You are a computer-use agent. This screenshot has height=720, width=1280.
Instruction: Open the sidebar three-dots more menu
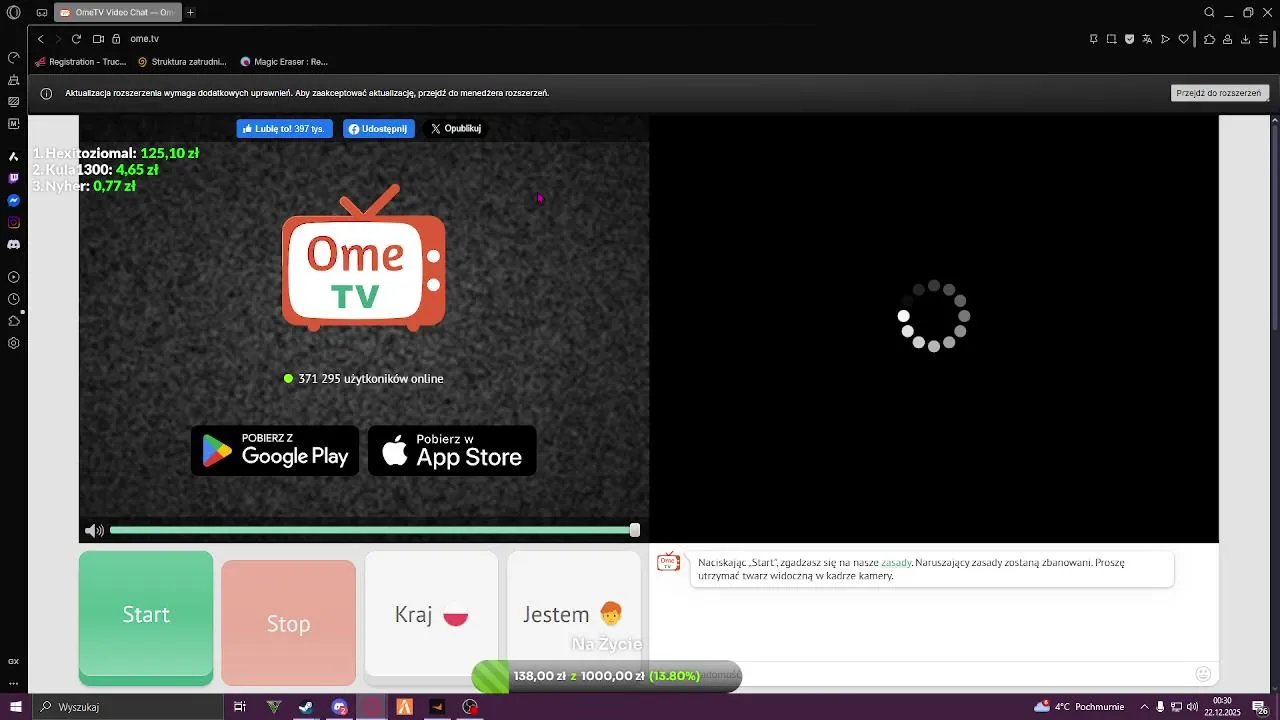[14, 684]
